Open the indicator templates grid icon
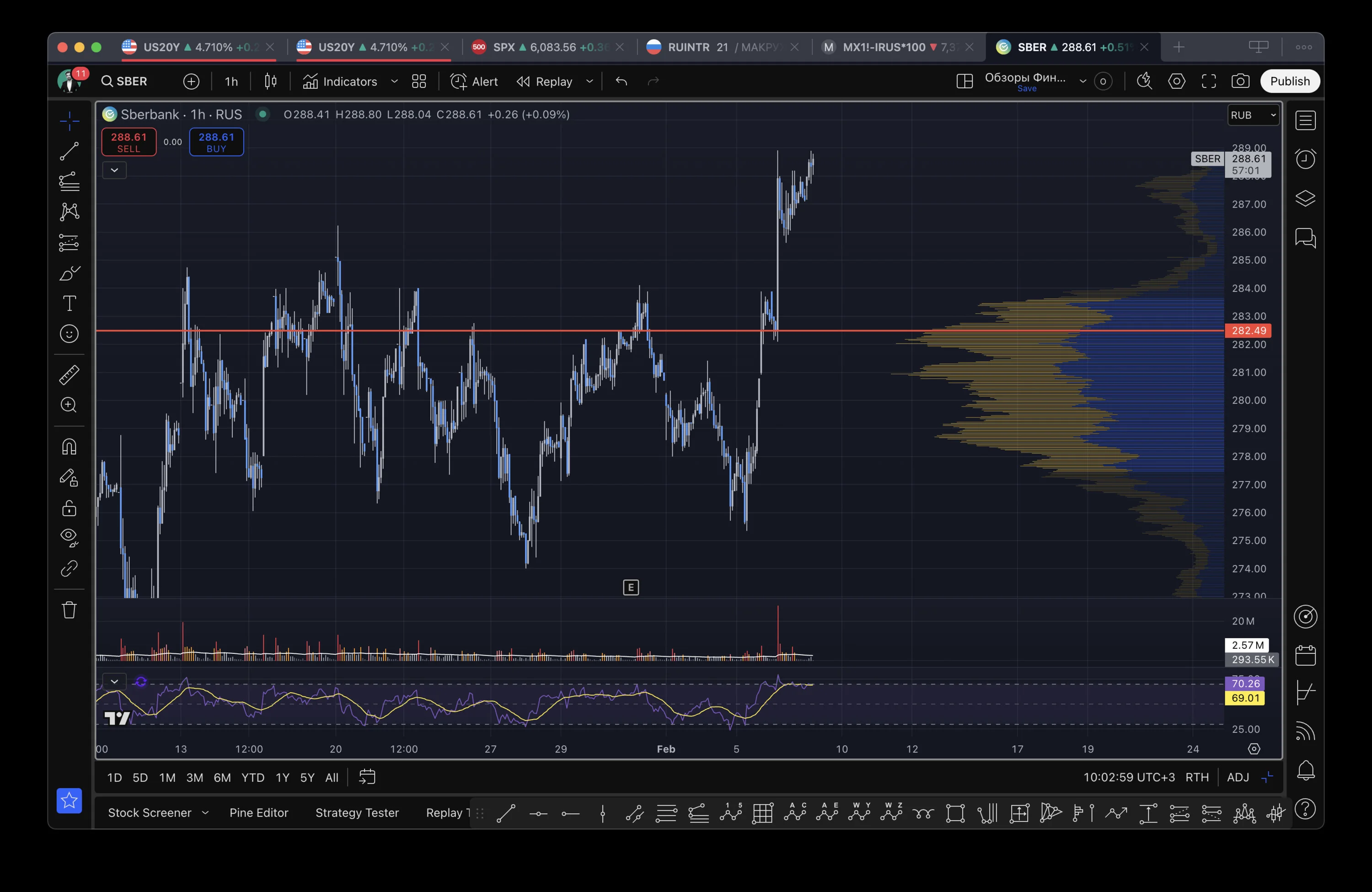Image resolution: width=1372 pixels, height=892 pixels. coord(419,81)
